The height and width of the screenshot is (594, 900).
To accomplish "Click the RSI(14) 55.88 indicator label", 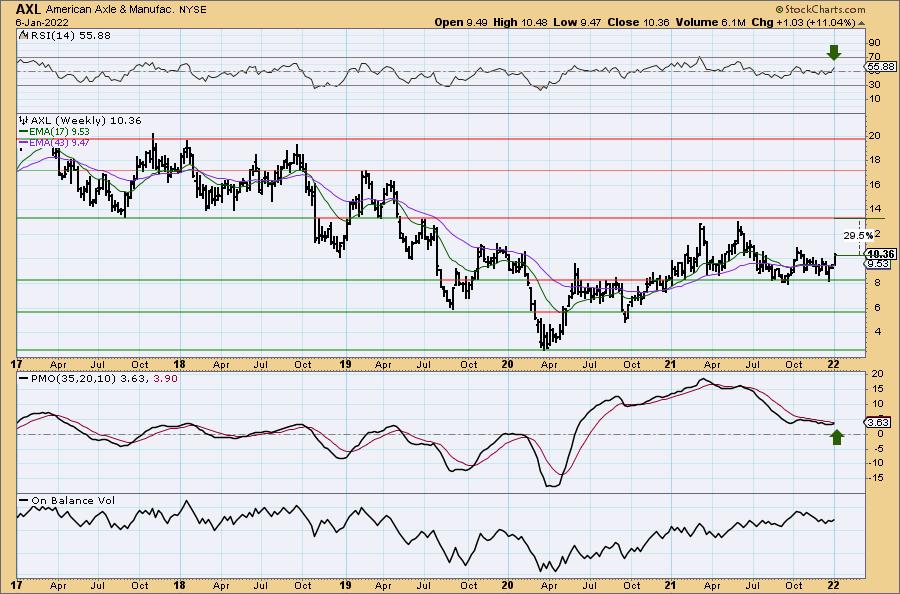I will coord(70,35).
